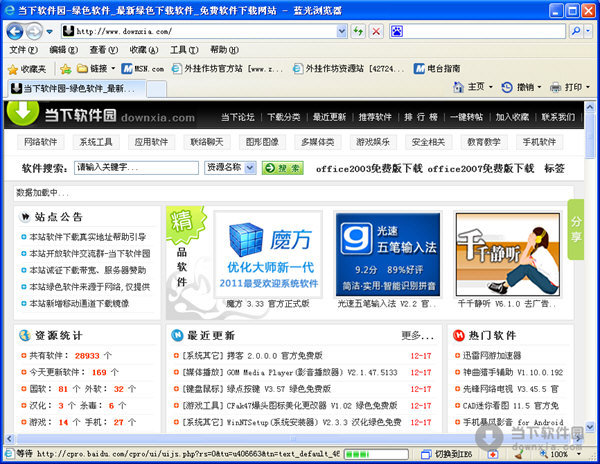Screen dimensions: 600x464
Task: Select the 当下软件园 browser tab
Action: click(x=77, y=89)
